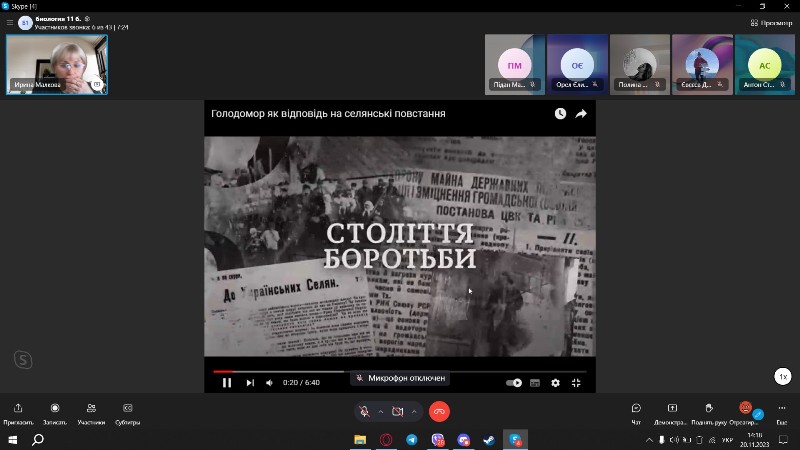The width and height of the screenshot is (800, 450).
Task: Open Steam from taskbar
Action: (x=489, y=440)
